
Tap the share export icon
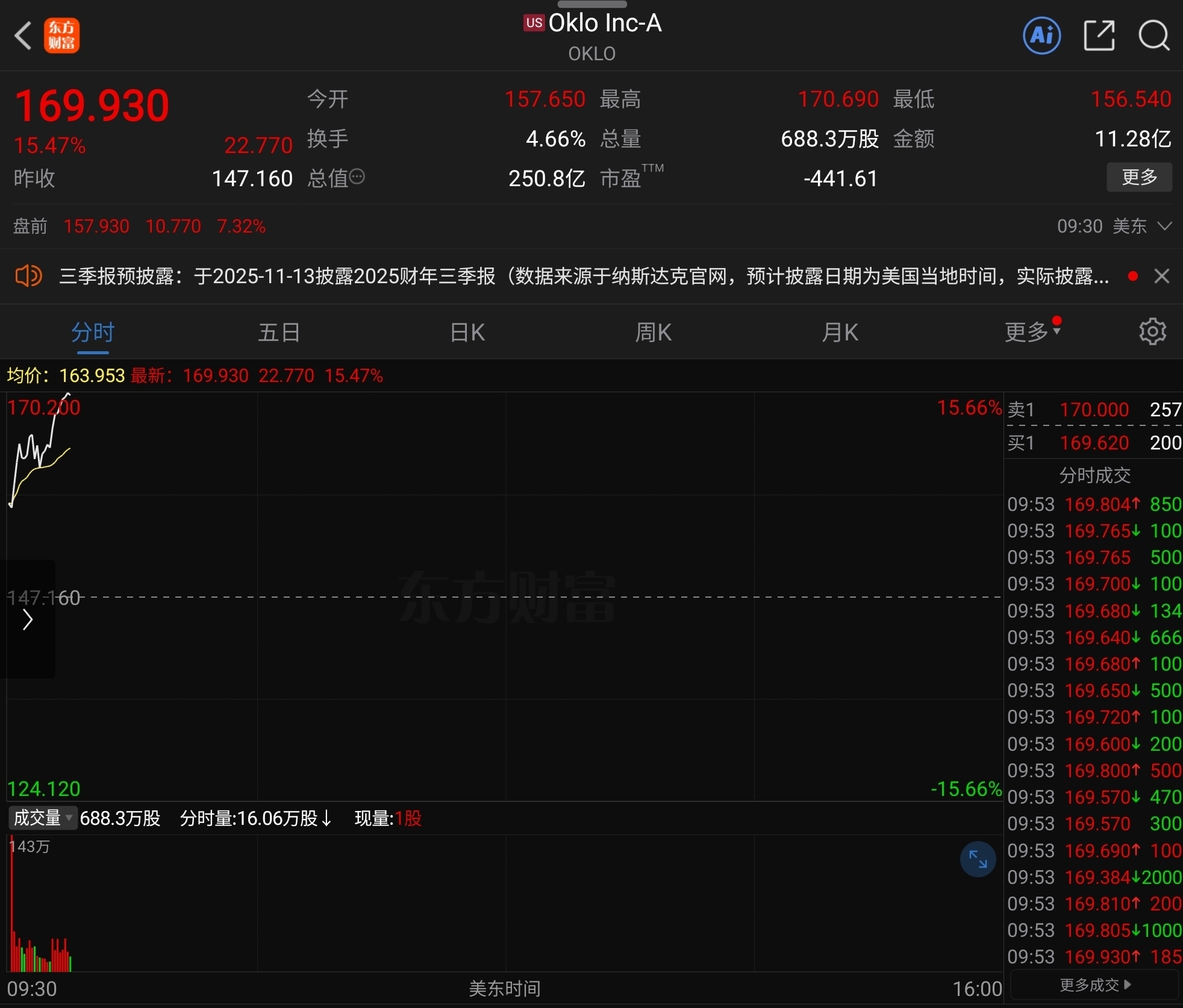1099,36
